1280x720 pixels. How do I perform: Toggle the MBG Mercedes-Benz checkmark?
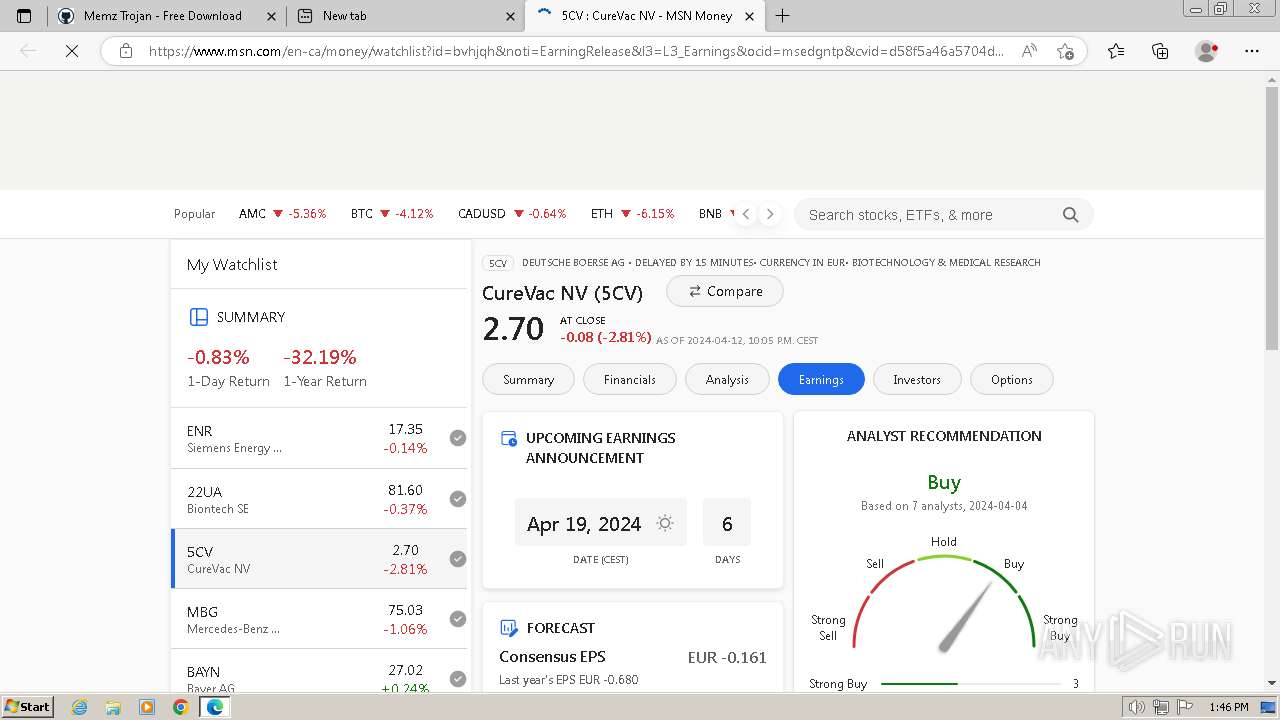(x=458, y=619)
